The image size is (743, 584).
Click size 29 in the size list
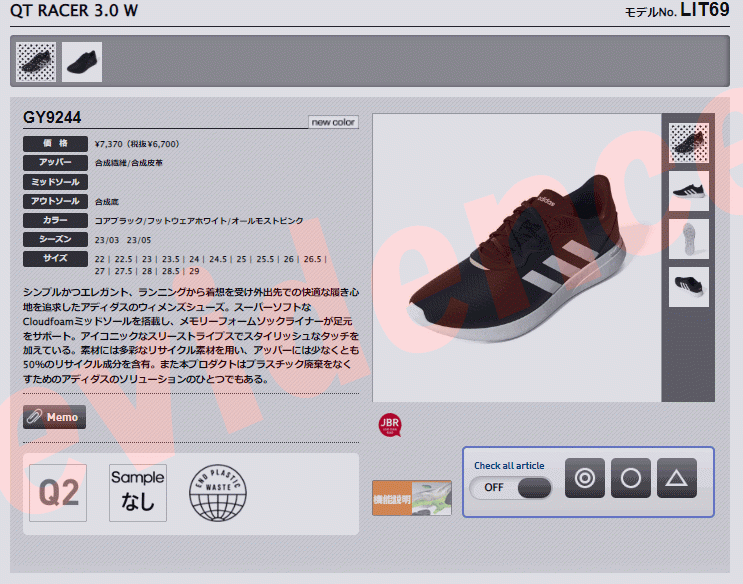pos(194,271)
